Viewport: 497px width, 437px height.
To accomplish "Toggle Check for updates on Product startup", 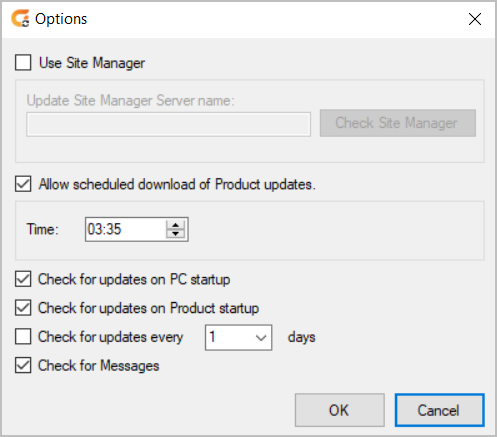I will coord(23,308).
